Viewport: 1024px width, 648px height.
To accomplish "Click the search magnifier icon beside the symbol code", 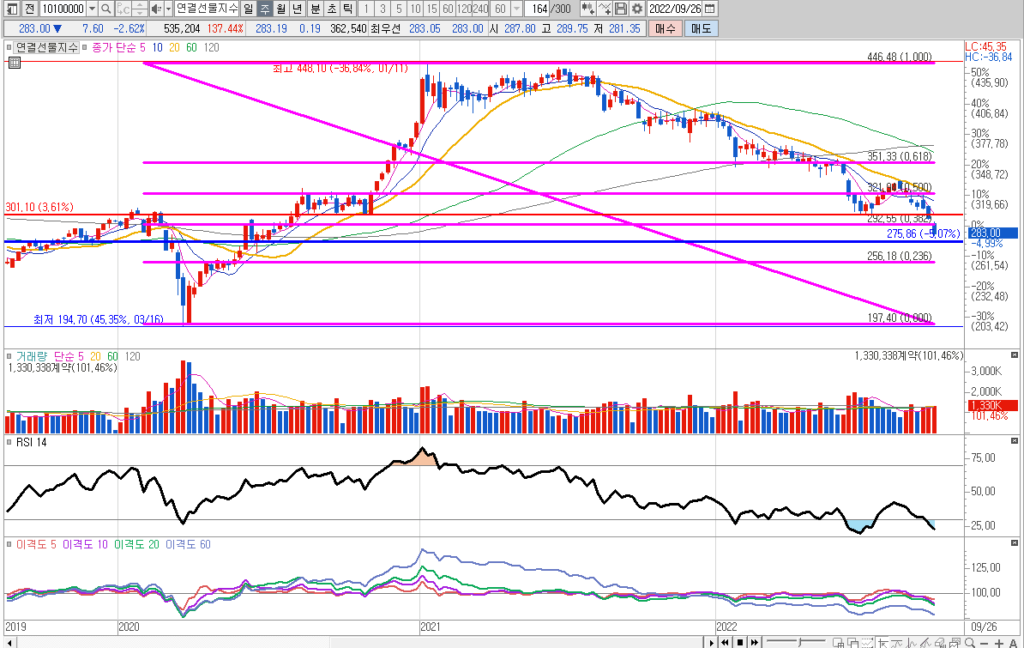I will coord(105,8).
